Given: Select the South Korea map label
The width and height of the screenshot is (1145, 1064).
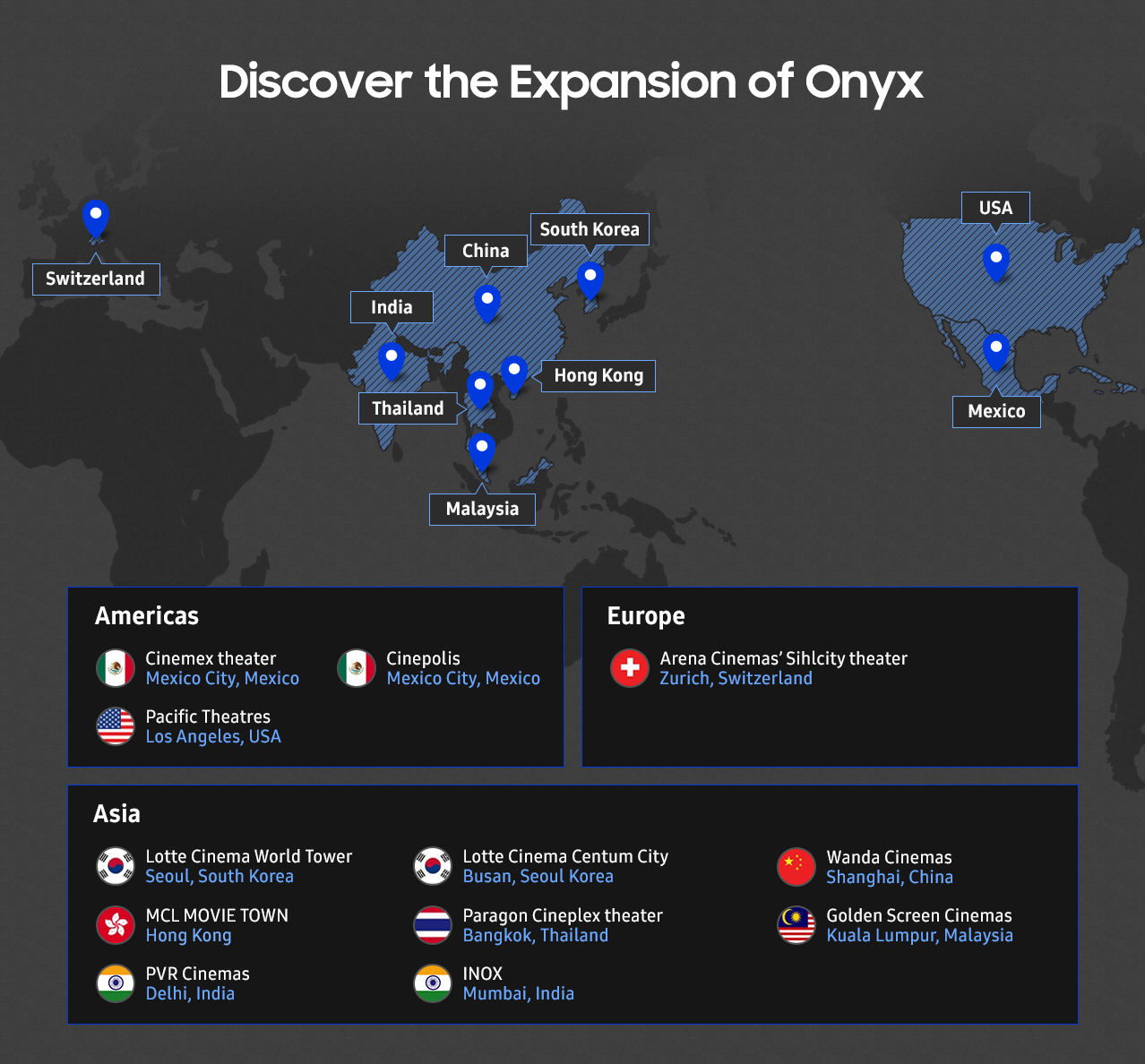Looking at the screenshot, I should [590, 229].
